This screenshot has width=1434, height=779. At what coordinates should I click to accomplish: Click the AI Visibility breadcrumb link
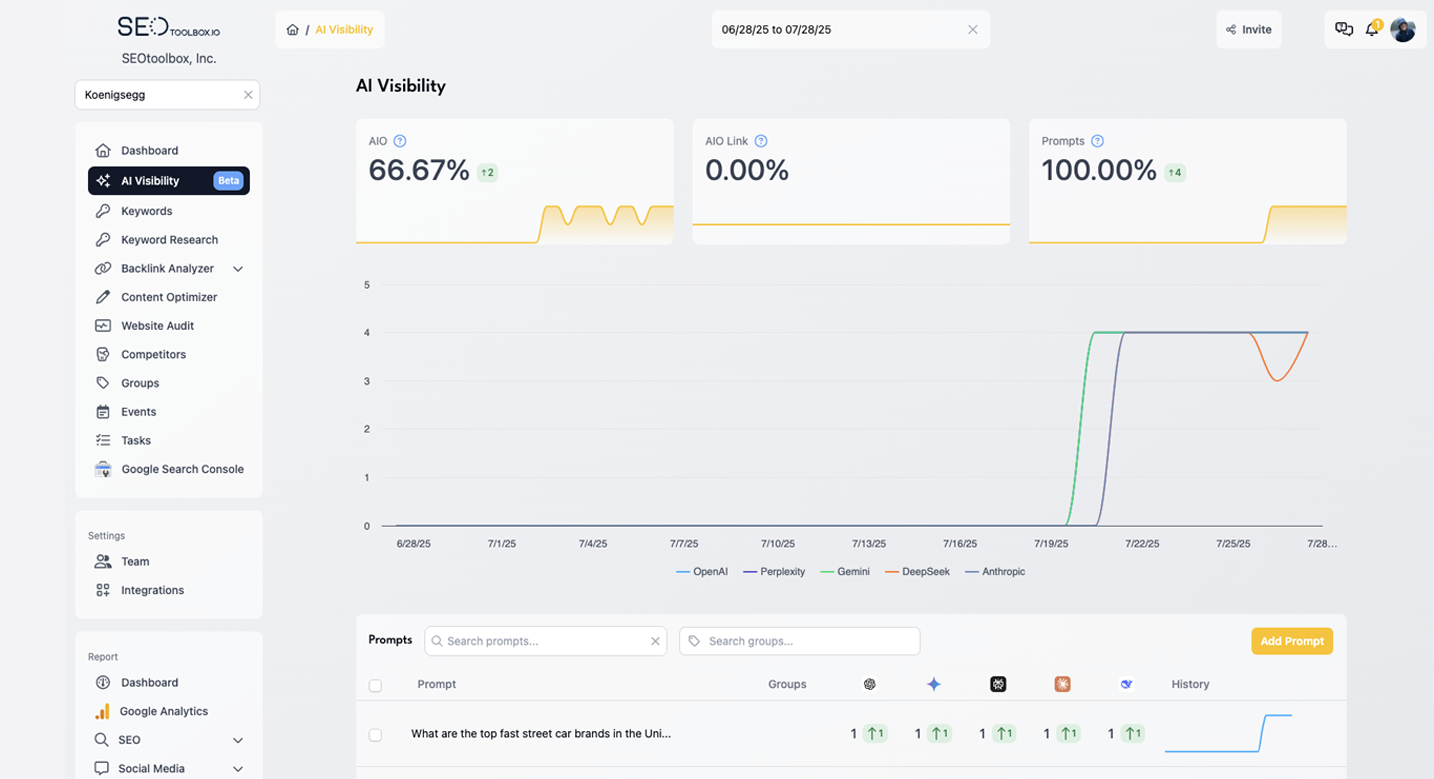344,30
